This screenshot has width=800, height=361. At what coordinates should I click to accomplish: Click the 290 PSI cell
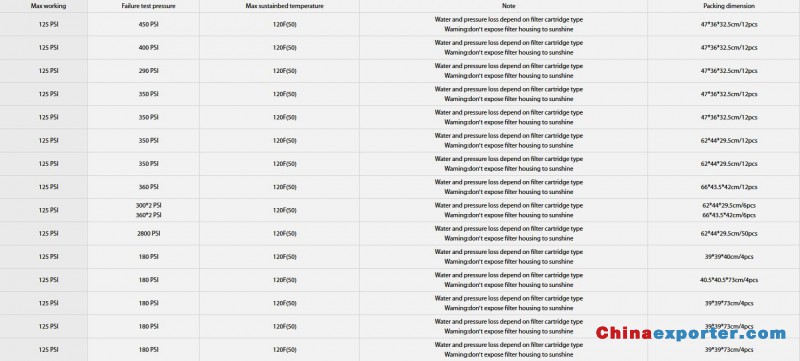(x=148, y=71)
